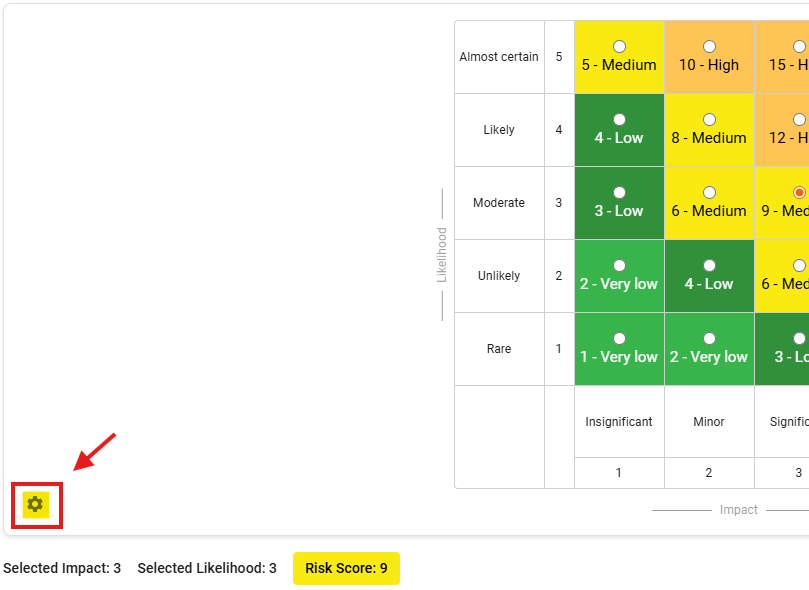Choose "6 - Medium" in the Moderate row
The width and height of the screenshot is (809, 590).
[x=709, y=192]
